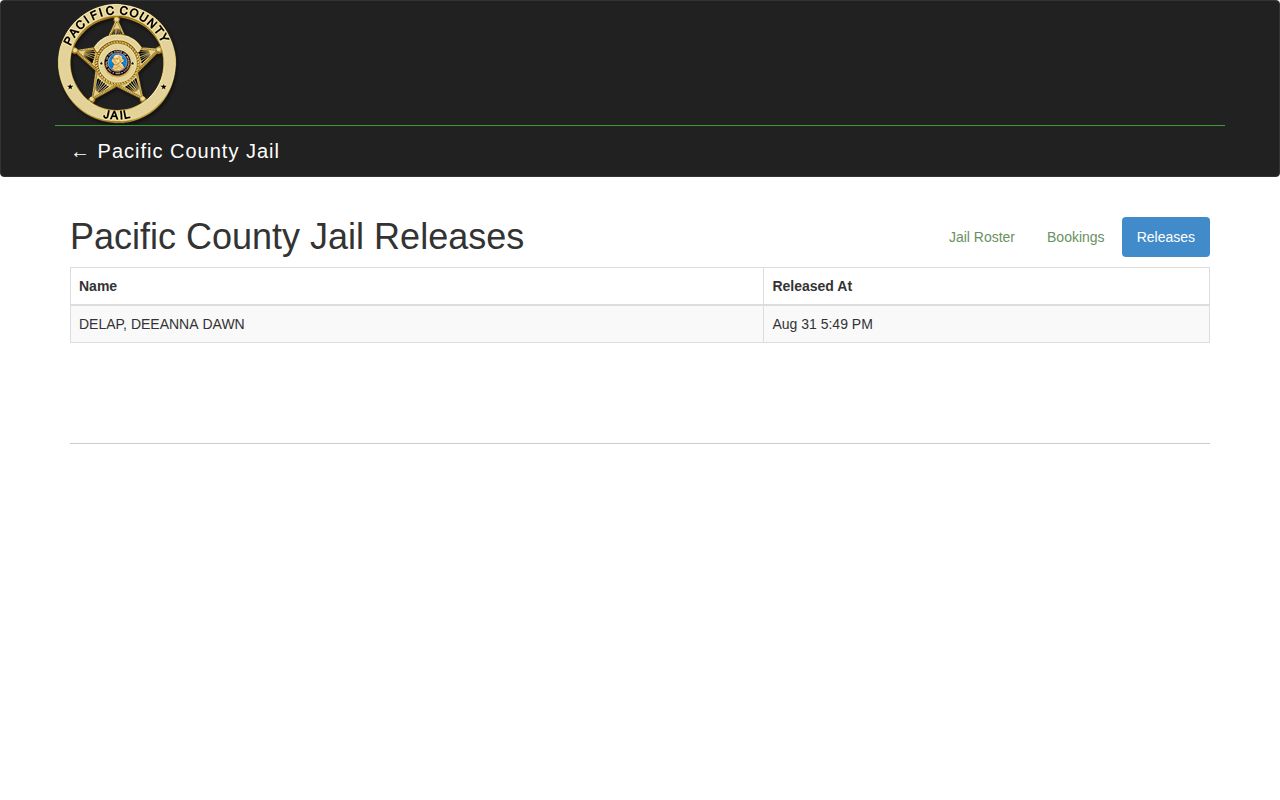Select the DELAP, DEEANNA DAWN name cell
Viewport: 1280px width, 800px height.
[x=417, y=324]
